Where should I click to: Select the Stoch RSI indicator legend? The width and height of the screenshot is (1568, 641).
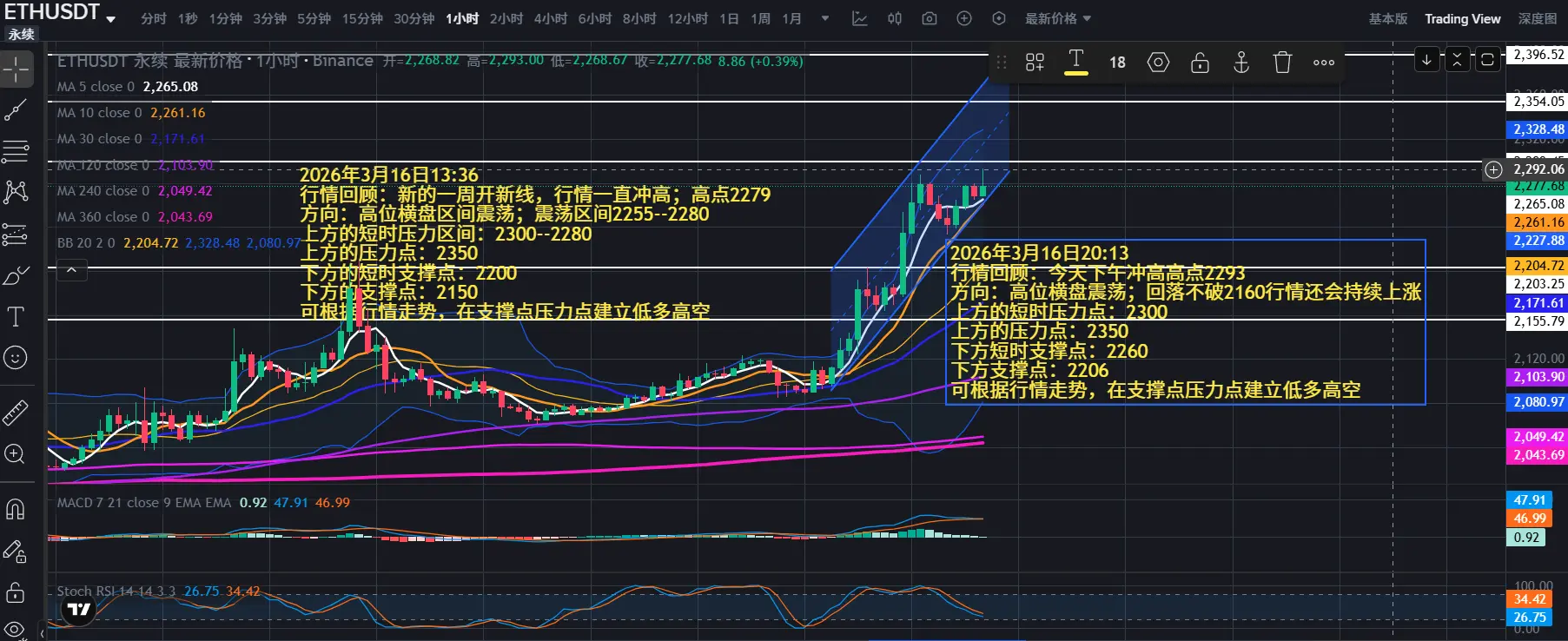(x=158, y=591)
